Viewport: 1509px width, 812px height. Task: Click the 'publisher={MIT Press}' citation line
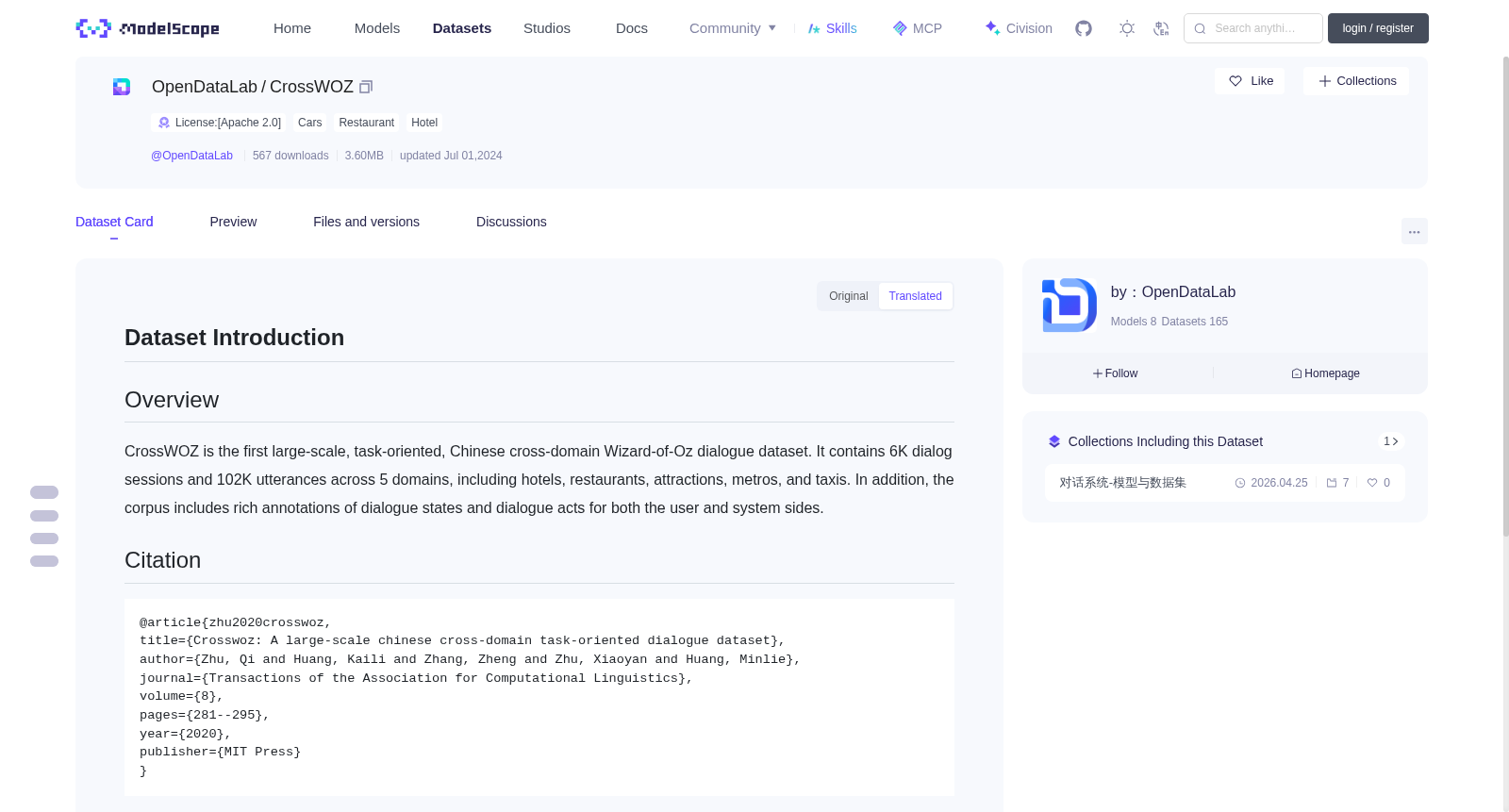coord(221,752)
